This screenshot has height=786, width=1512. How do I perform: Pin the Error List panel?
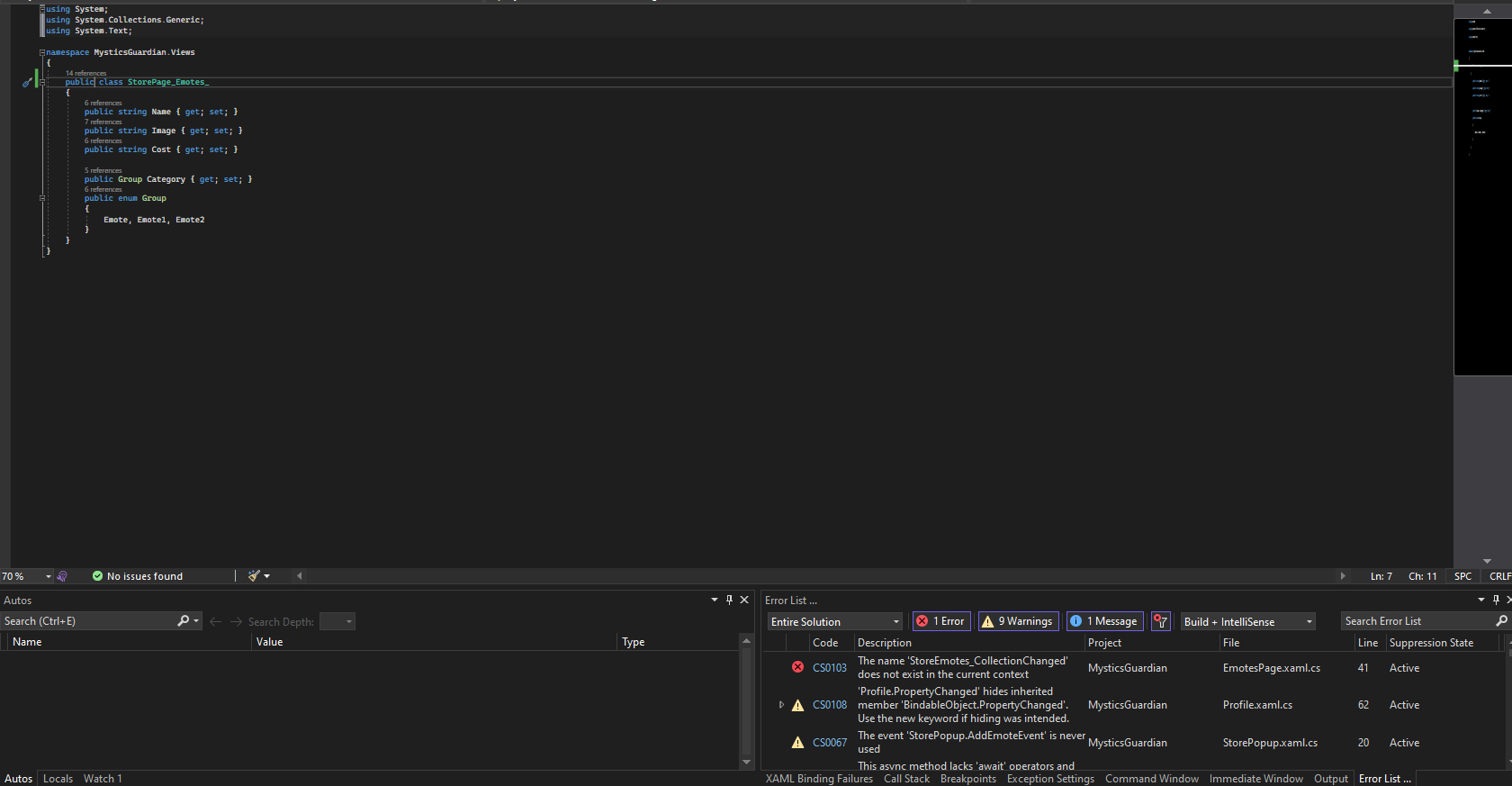1496,600
